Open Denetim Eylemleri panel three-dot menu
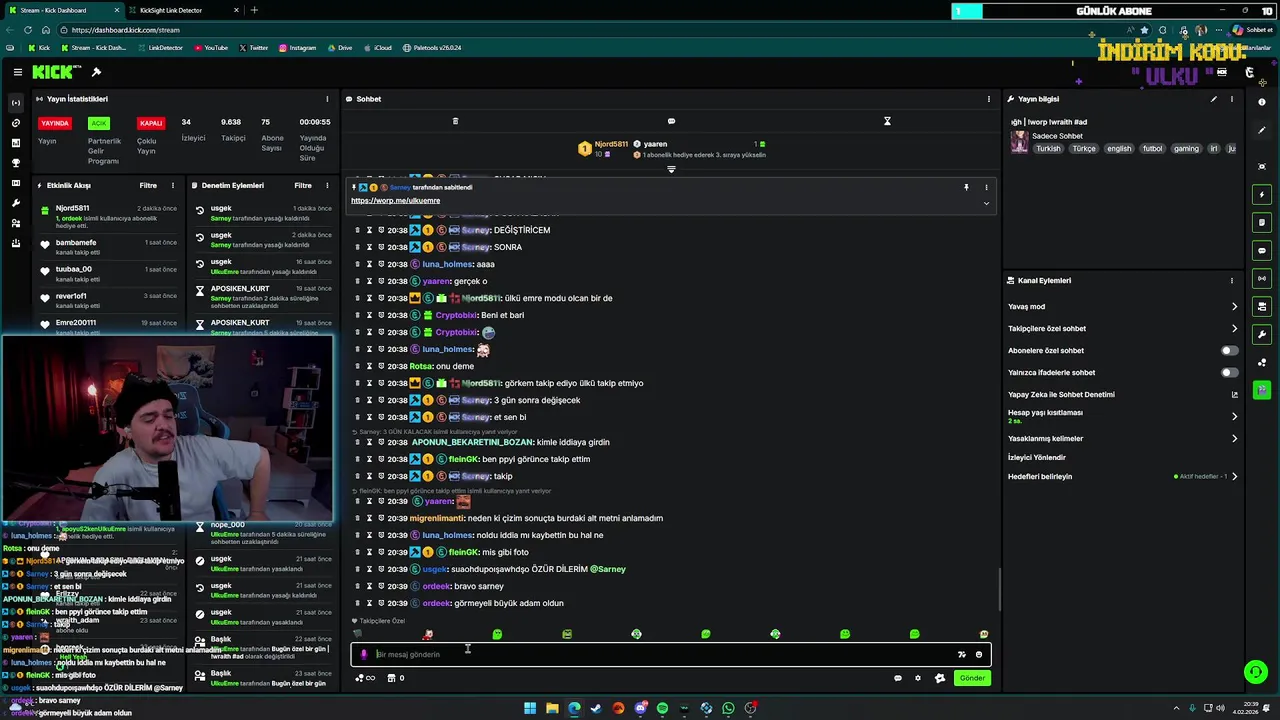The image size is (1280, 720). coord(327,185)
